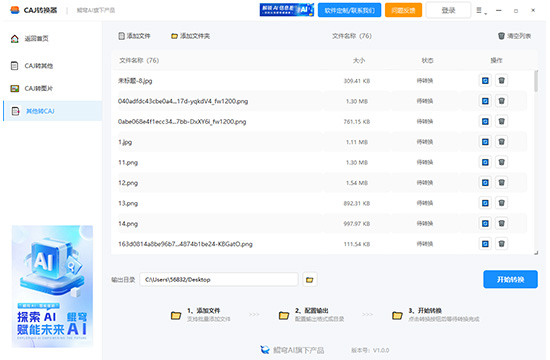Screen dimensions: 550x360
Task: Click the output directory path field
Action: tap(219, 280)
